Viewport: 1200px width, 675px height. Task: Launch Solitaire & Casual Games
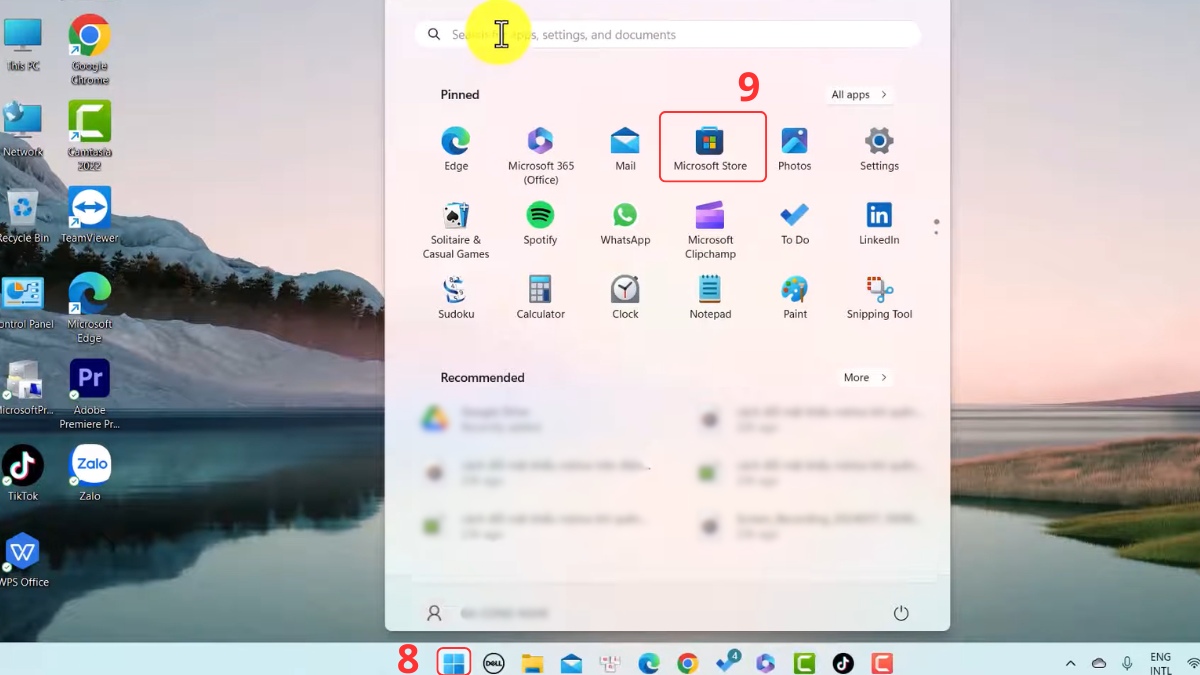click(456, 230)
